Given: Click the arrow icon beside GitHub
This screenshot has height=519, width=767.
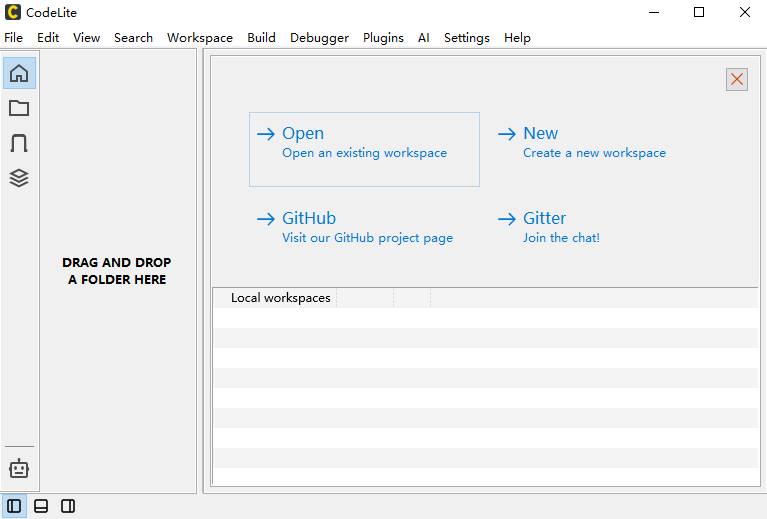Looking at the screenshot, I should [x=266, y=219].
